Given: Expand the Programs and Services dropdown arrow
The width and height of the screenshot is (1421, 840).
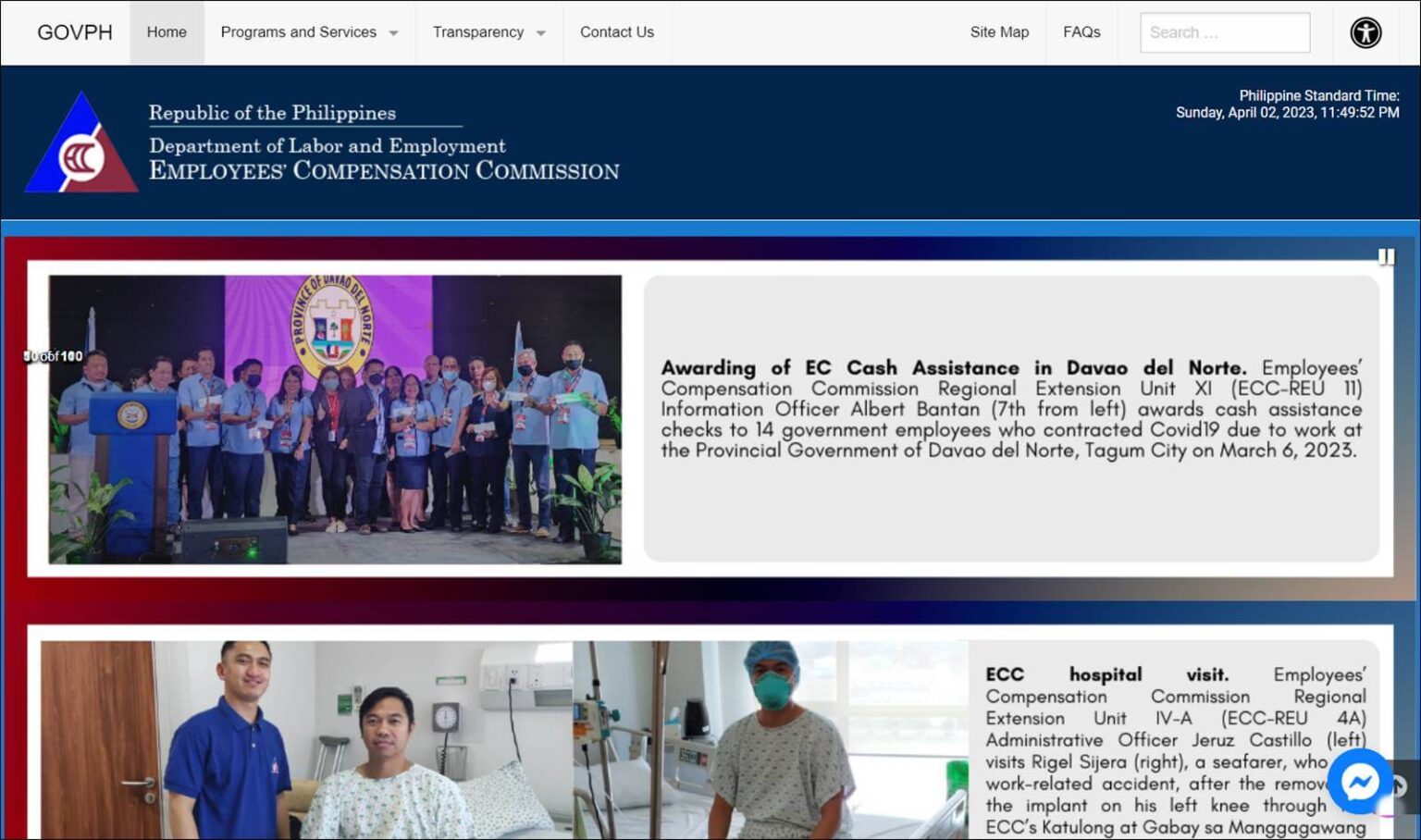Looking at the screenshot, I should coord(394,33).
